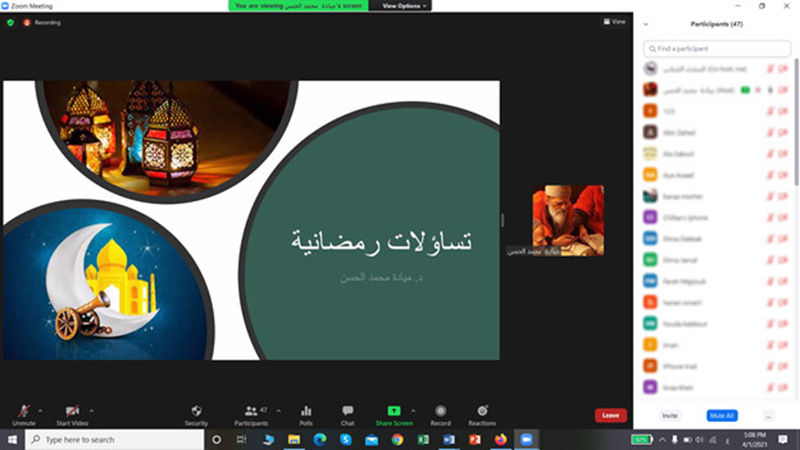Unmute the microphone
The height and width of the screenshot is (450, 800).
(x=23, y=411)
